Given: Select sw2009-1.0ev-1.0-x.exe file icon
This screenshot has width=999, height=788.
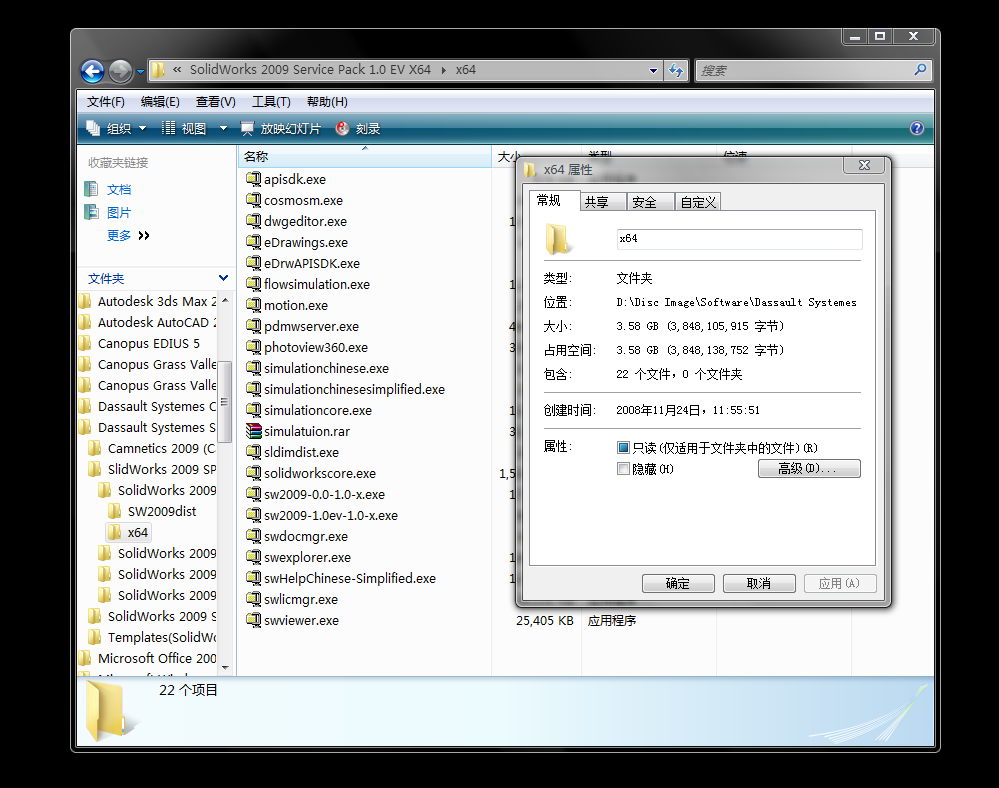Looking at the screenshot, I should pyautogui.click(x=254, y=515).
